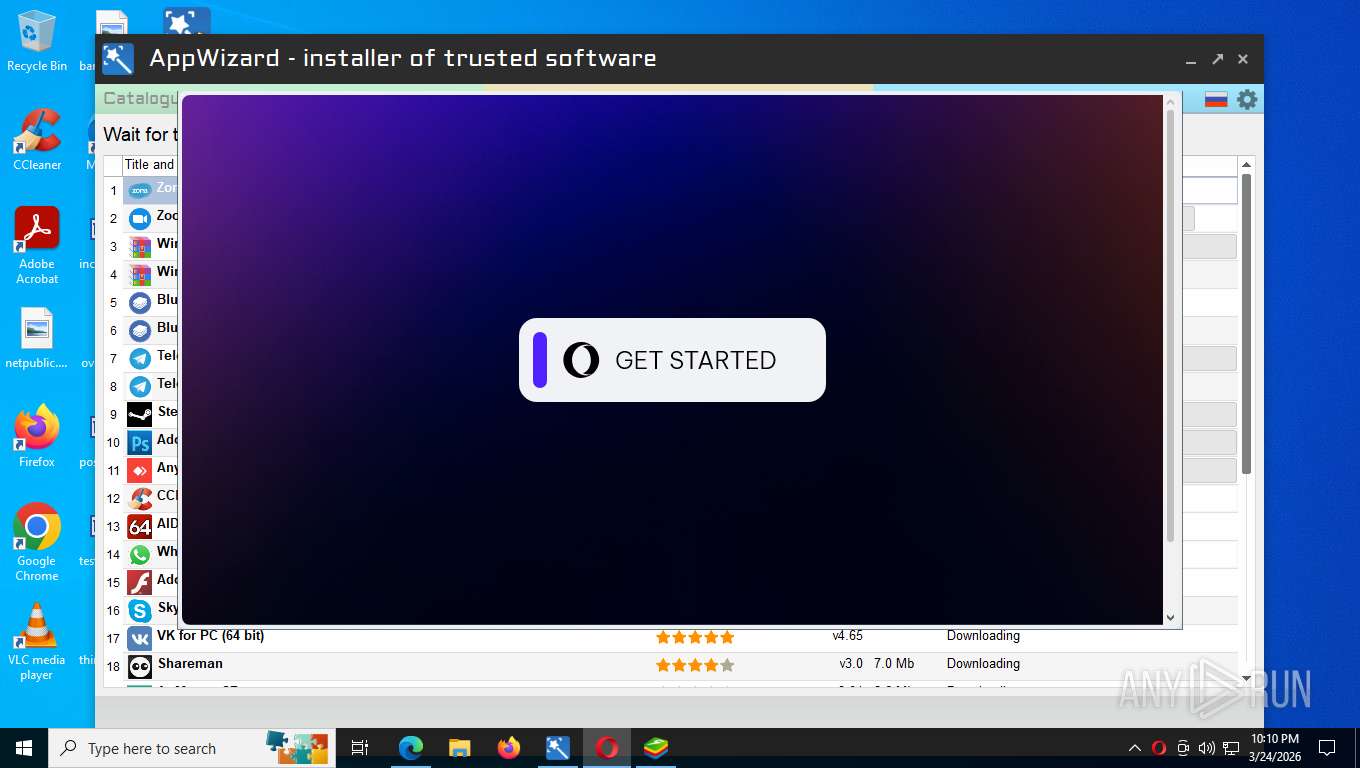Select the CCleaner icon in row 12
Screen dimensions: 1360x768
(140, 498)
